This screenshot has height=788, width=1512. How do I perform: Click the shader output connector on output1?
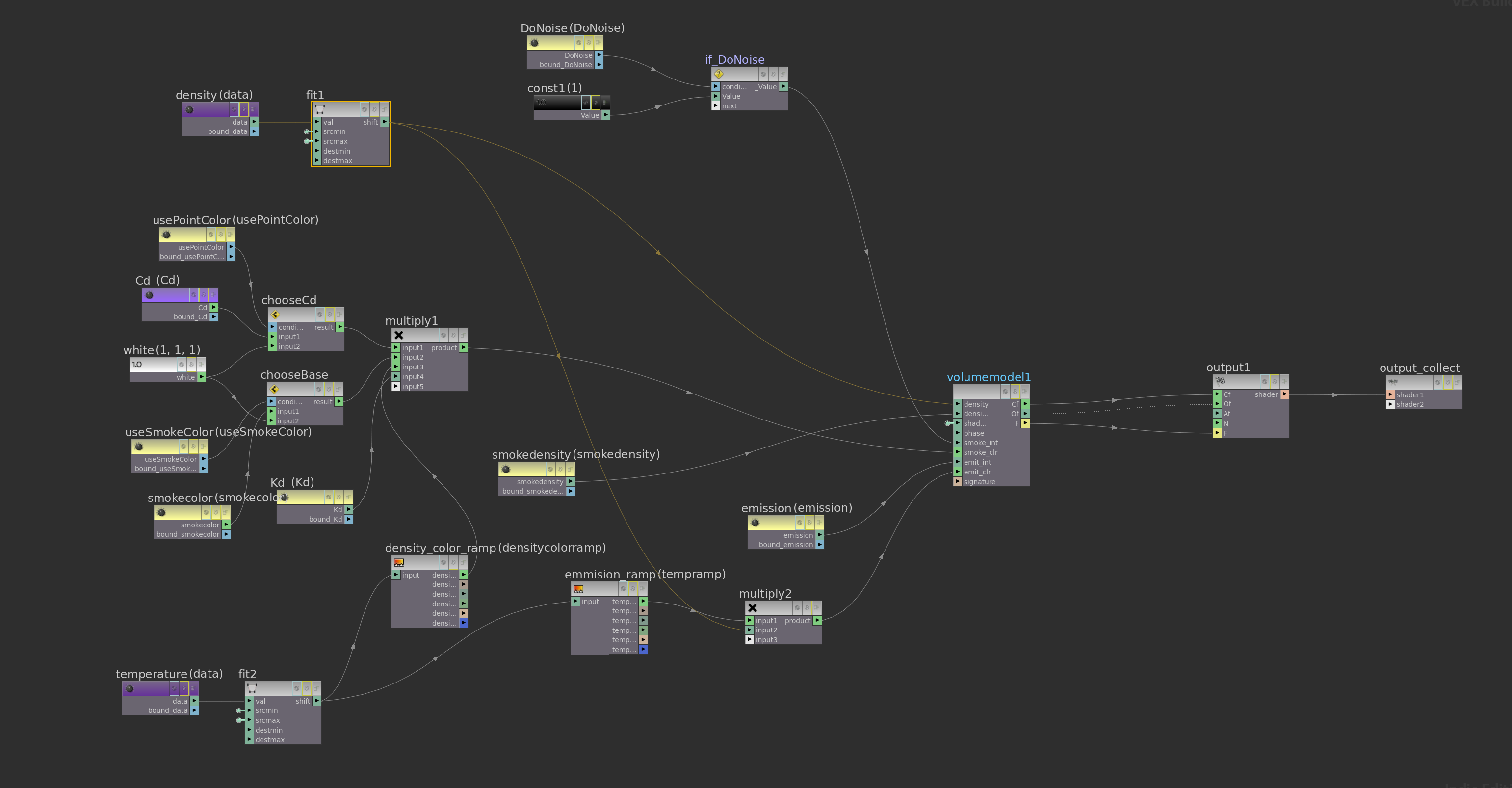[x=1285, y=394]
